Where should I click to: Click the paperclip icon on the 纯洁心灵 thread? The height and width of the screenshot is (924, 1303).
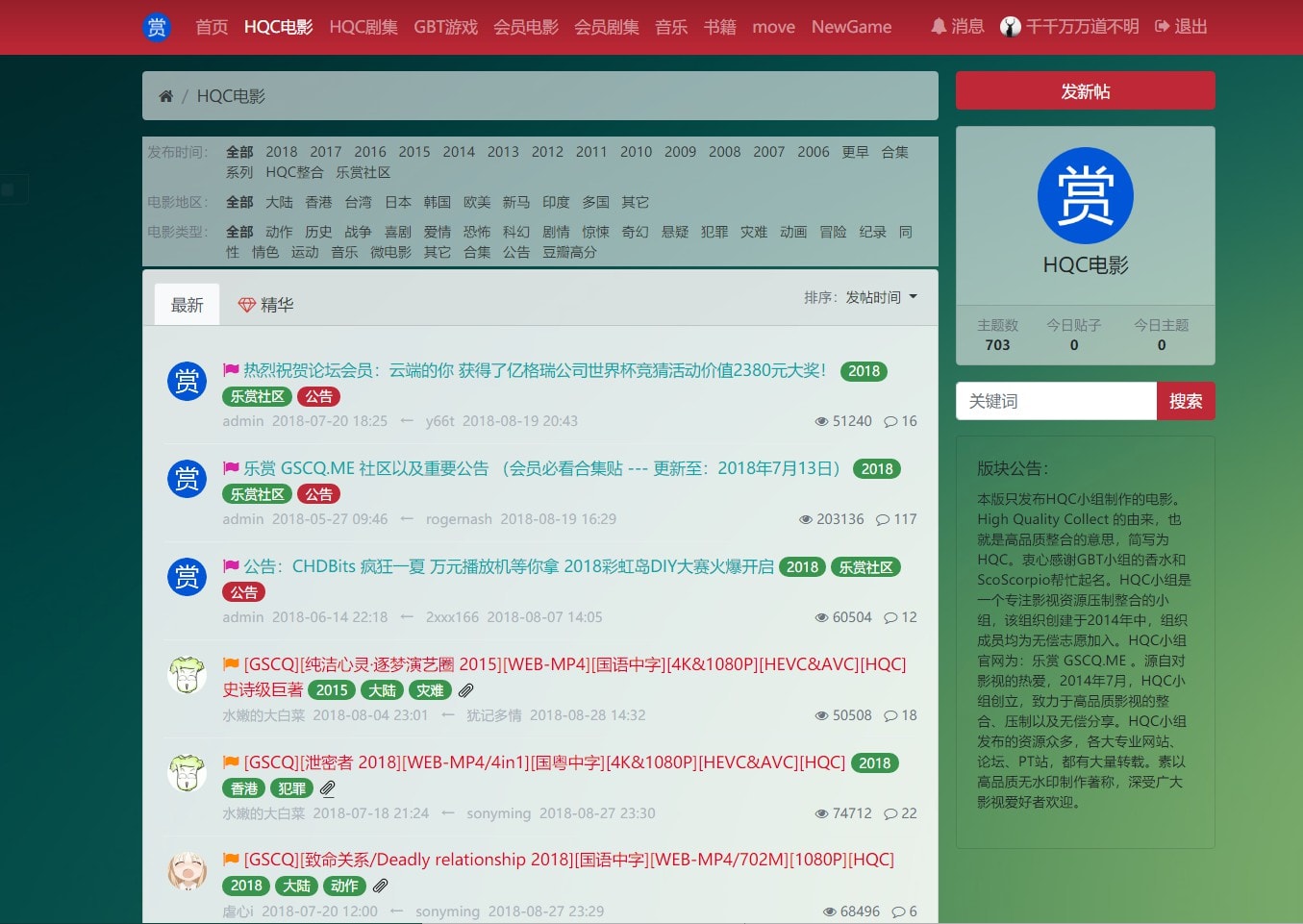466,690
